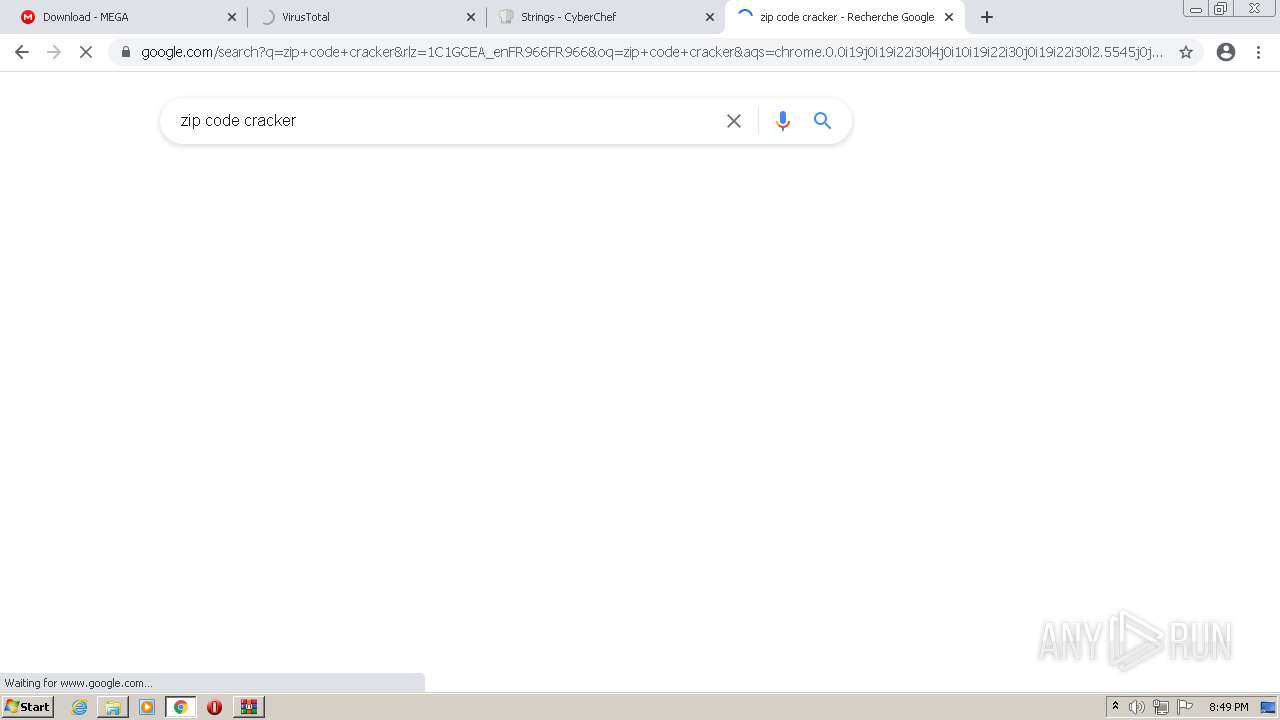Launch Internet Explorer from taskbar
The width and height of the screenshot is (1280, 720).
click(79, 707)
